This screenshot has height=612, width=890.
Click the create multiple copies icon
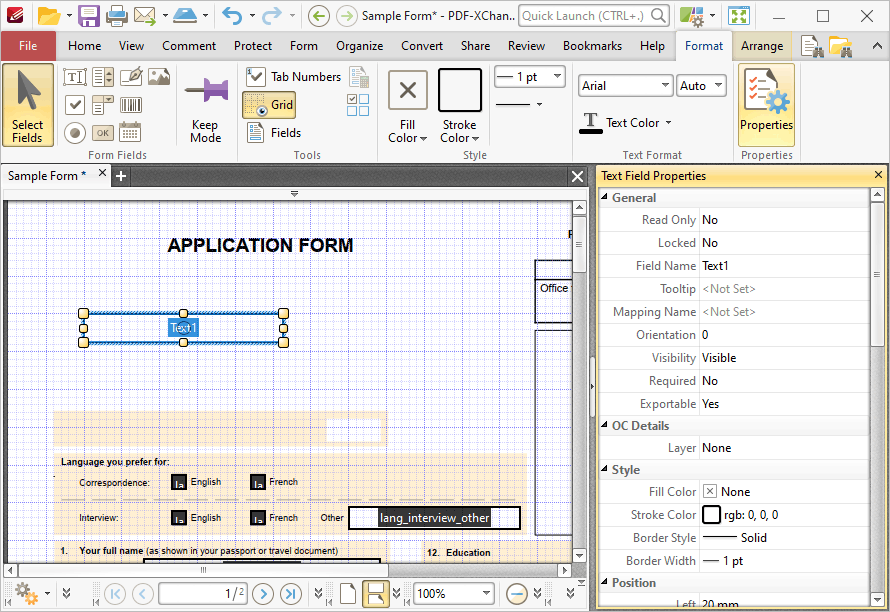point(359,78)
